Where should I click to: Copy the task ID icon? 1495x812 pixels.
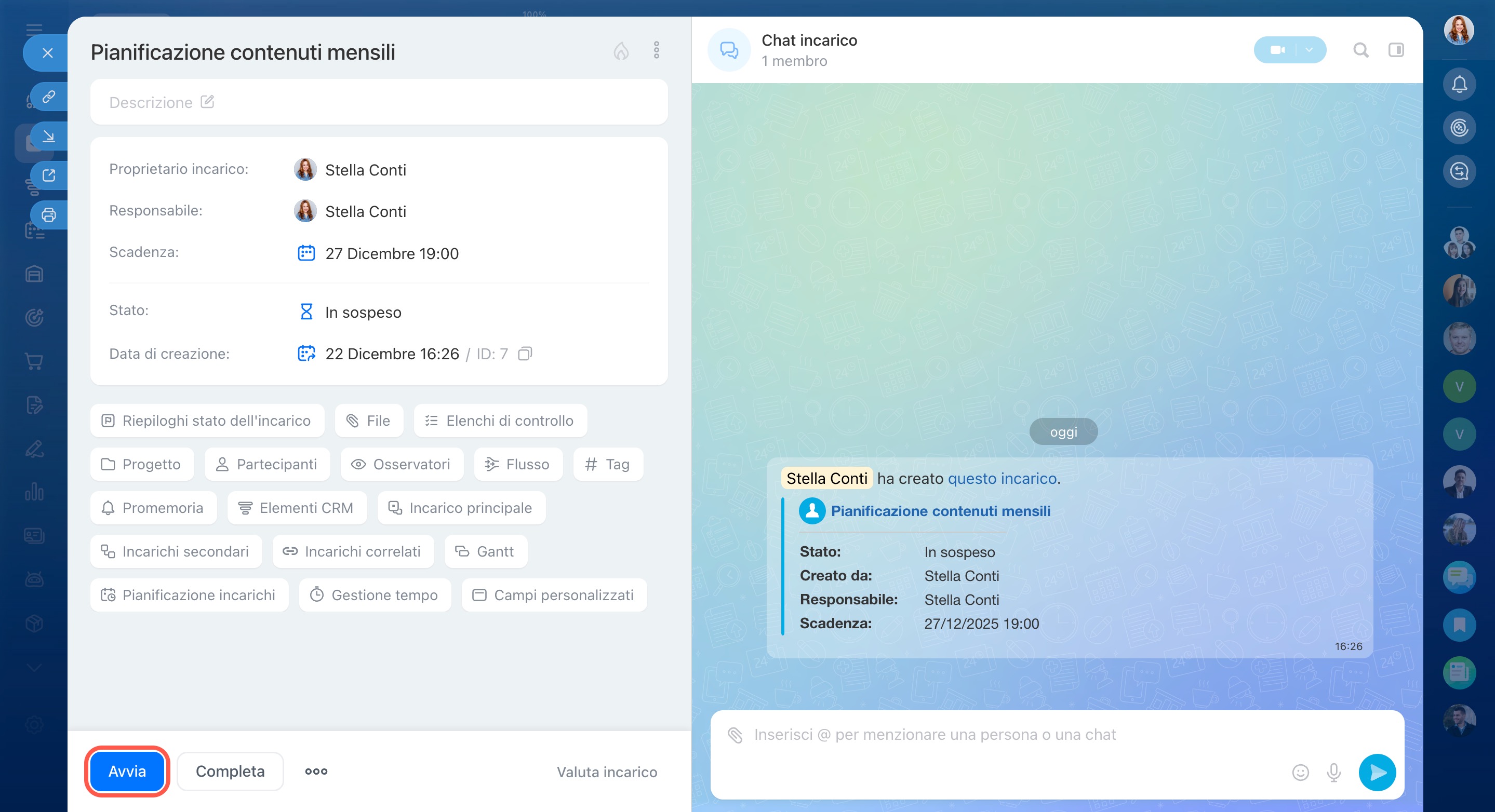coord(525,354)
